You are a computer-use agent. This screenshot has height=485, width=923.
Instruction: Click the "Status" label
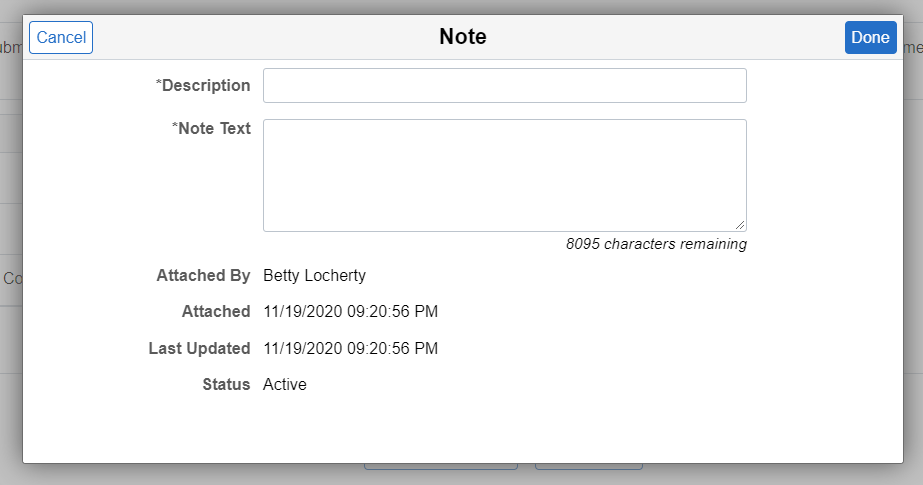click(227, 384)
